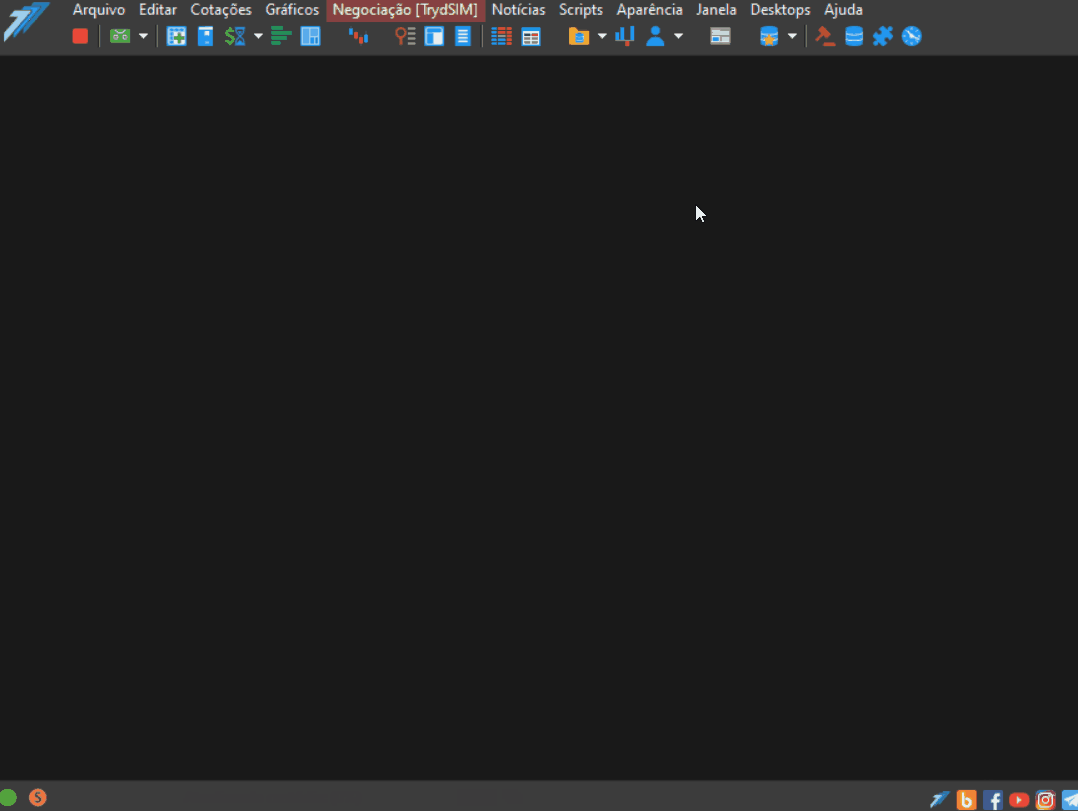The width and height of the screenshot is (1078, 811).
Task: Expand the user profile icon dropdown
Action: point(679,36)
